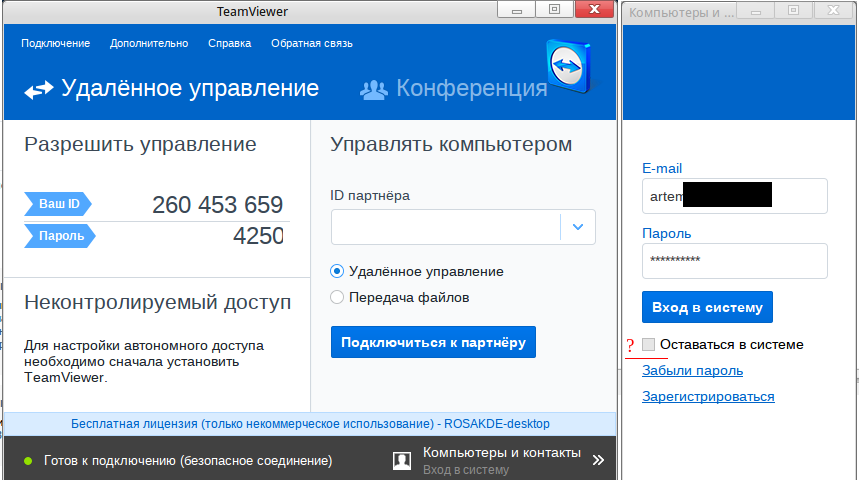The height and width of the screenshot is (480, 859).
Task: Open the Справка menu
Action: 230,43
